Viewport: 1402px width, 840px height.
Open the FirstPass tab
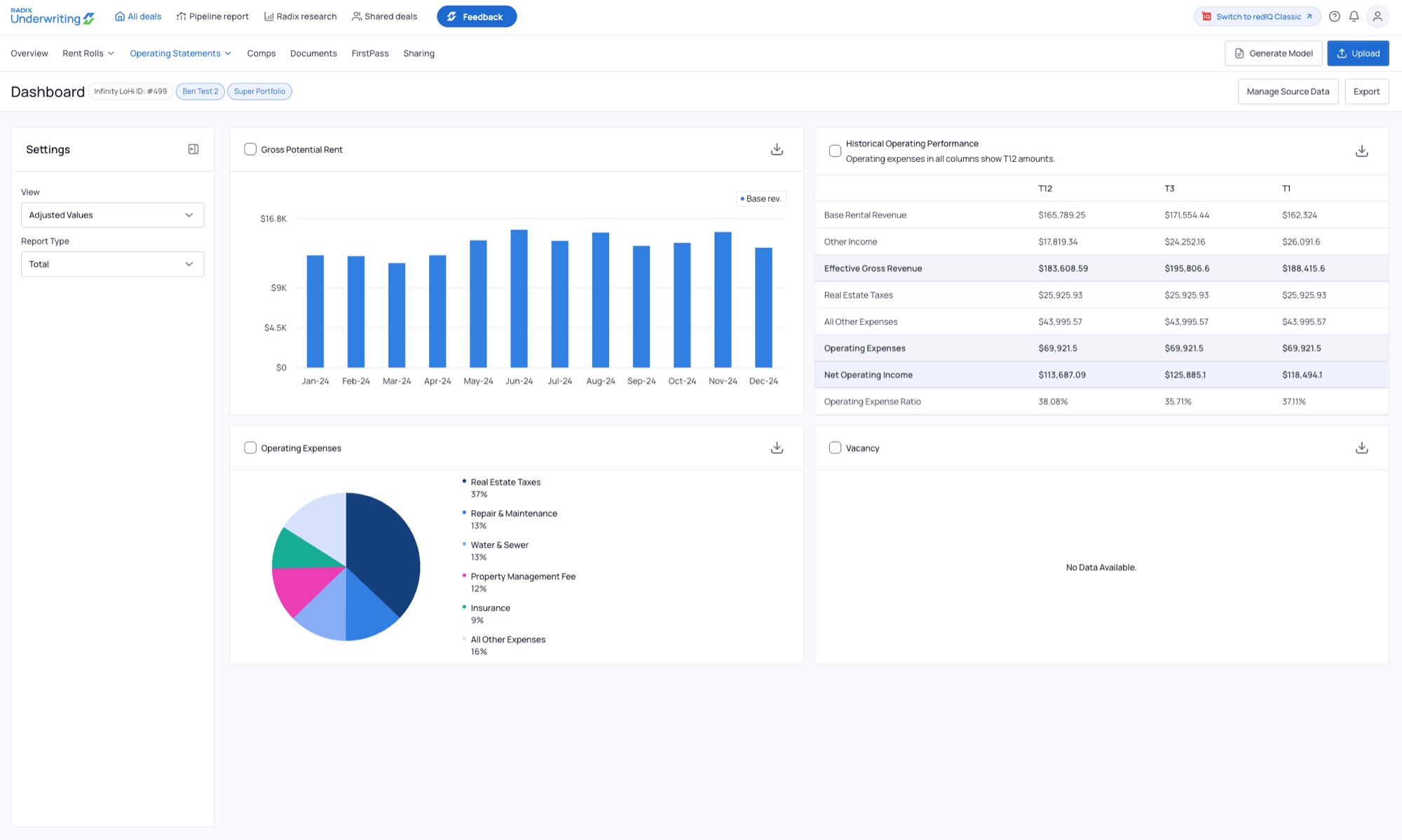(x=370, y=53)
